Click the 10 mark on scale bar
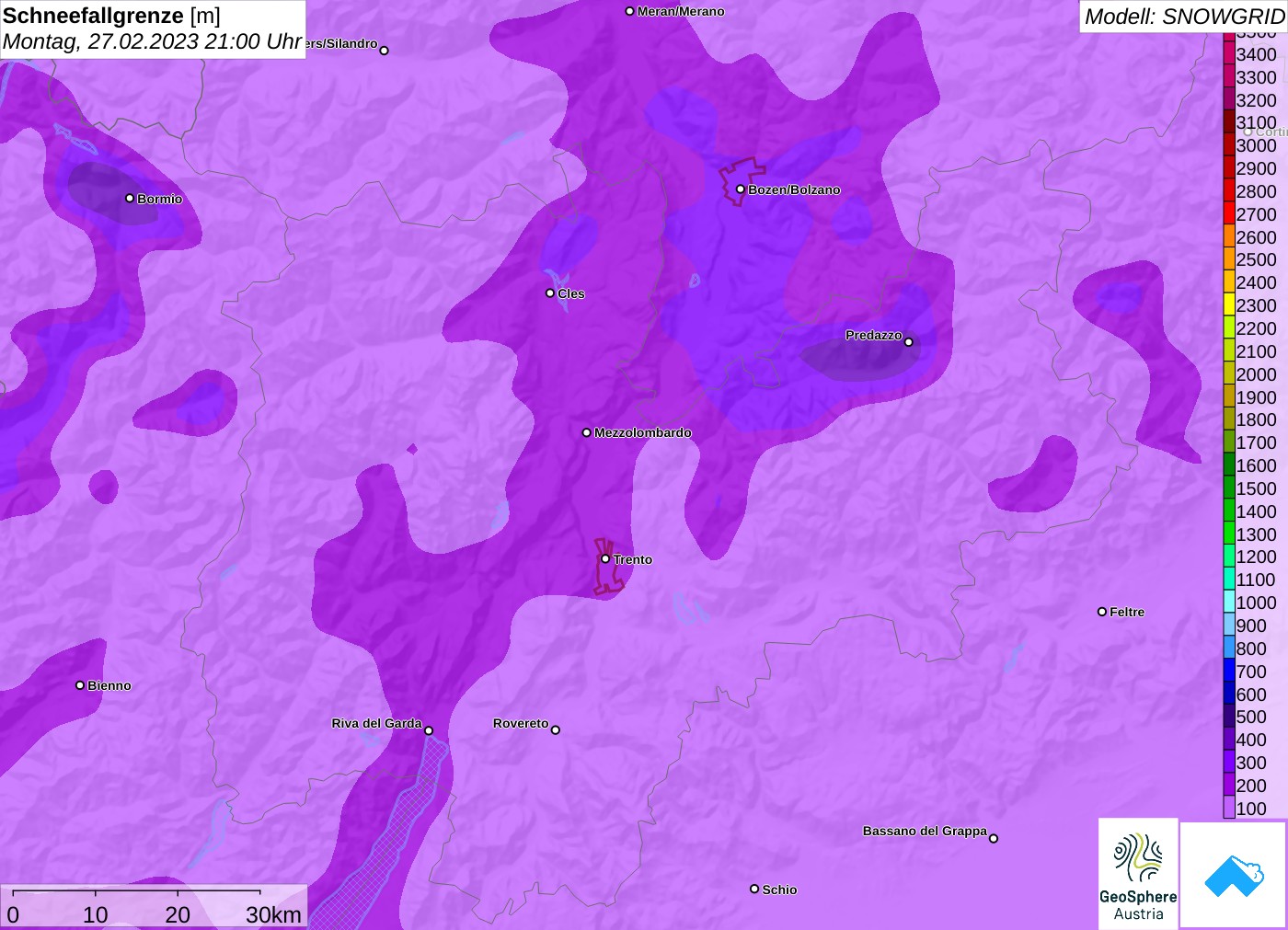1288x930 pixels. point(96,915)
